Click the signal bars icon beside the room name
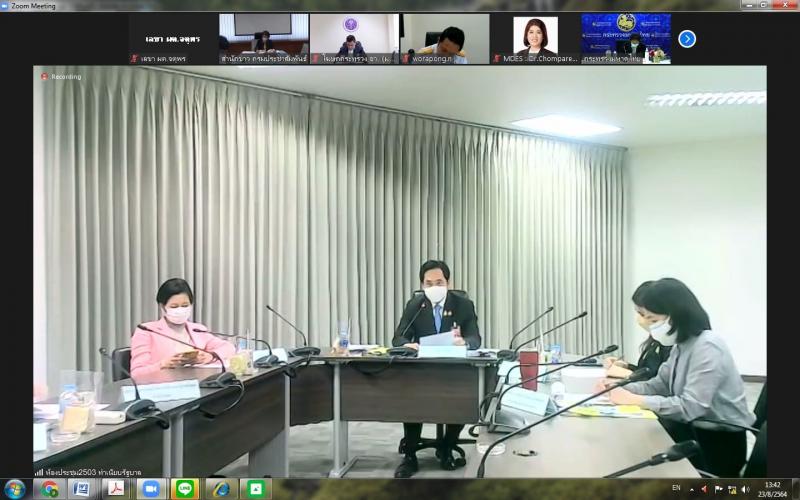Screen dimensions: 800x500 39,472
